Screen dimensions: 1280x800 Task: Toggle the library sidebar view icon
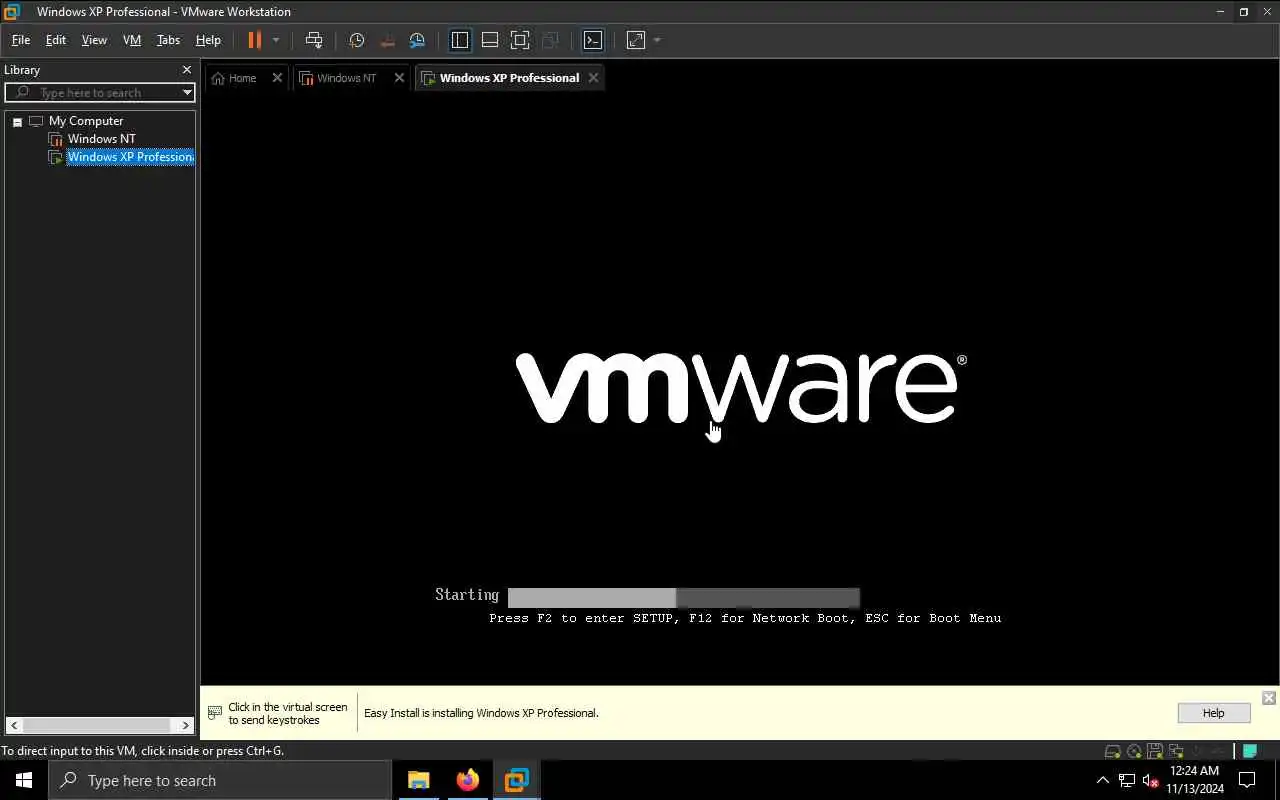460,40
